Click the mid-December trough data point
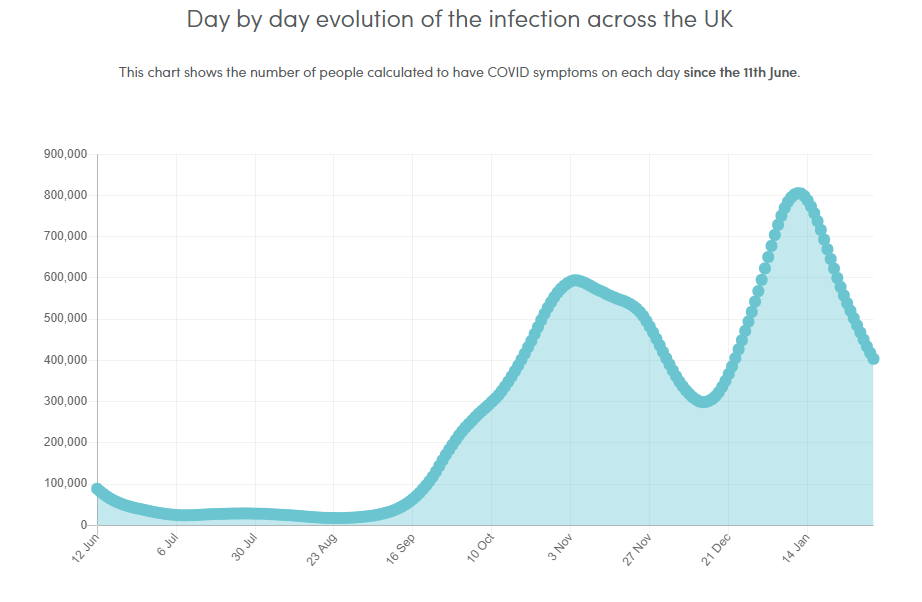 (704, 401)
